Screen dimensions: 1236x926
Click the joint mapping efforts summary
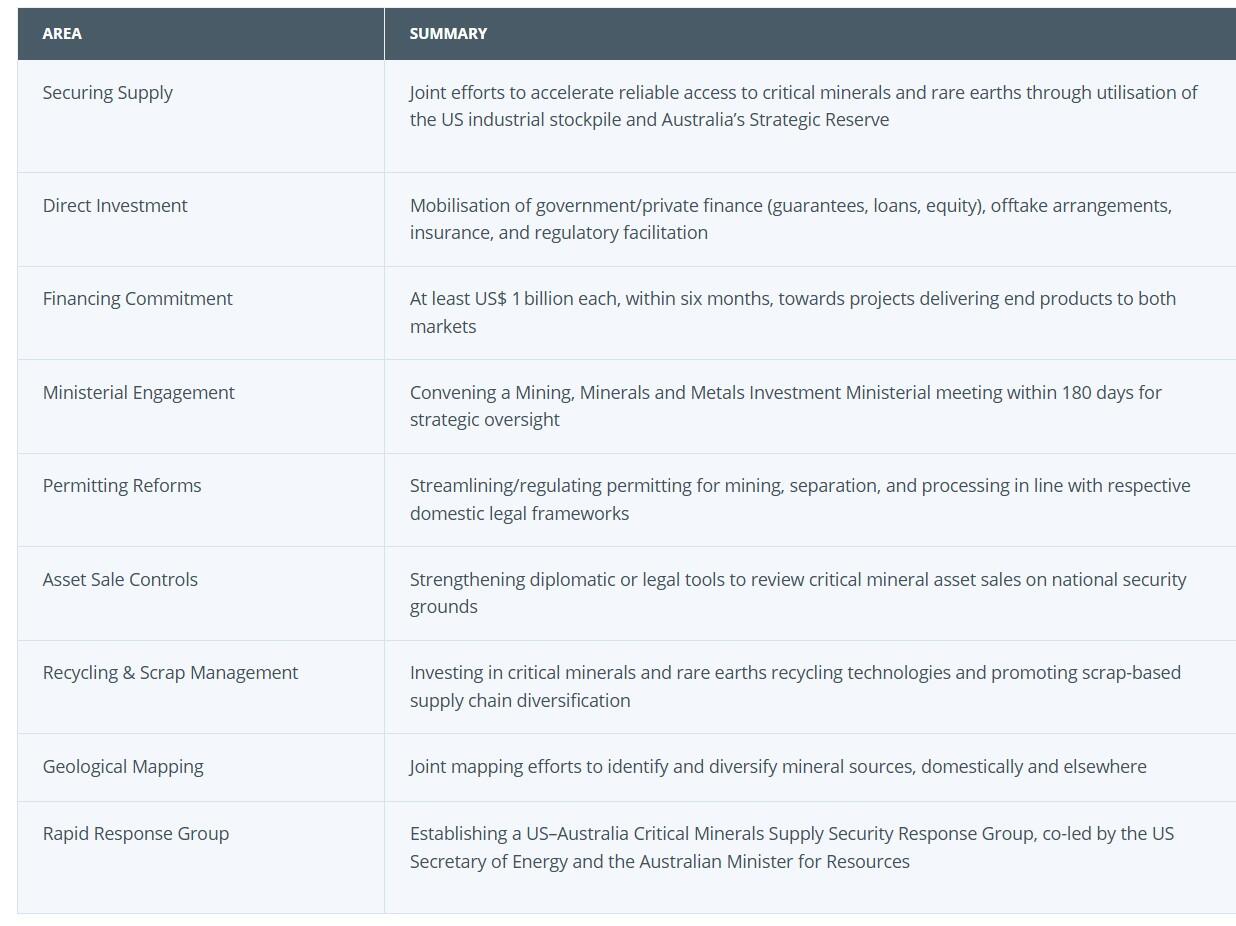click(777, 767)
